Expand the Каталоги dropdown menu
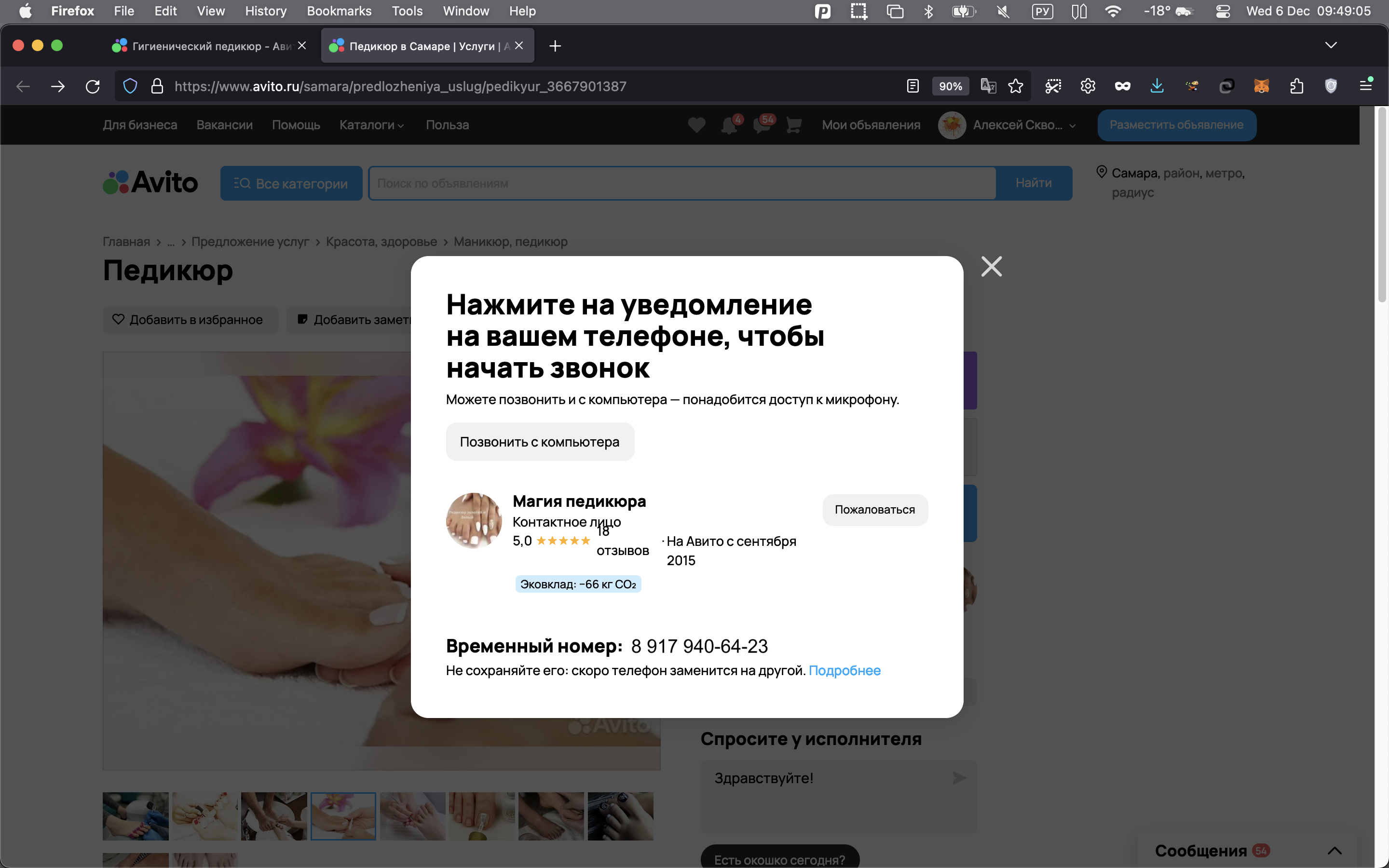 371,125
